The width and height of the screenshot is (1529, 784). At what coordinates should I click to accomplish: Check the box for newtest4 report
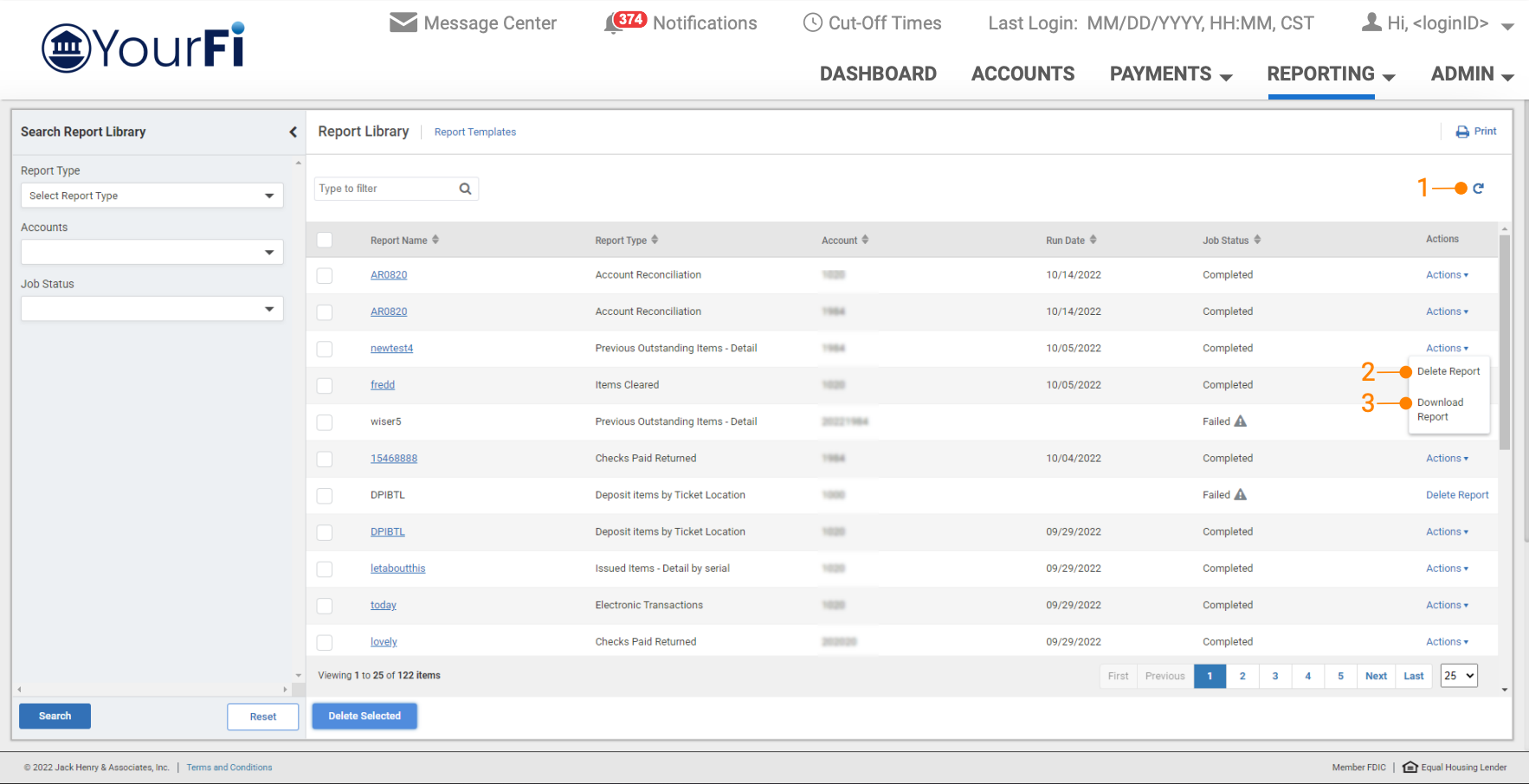click(x=325, y=349)
